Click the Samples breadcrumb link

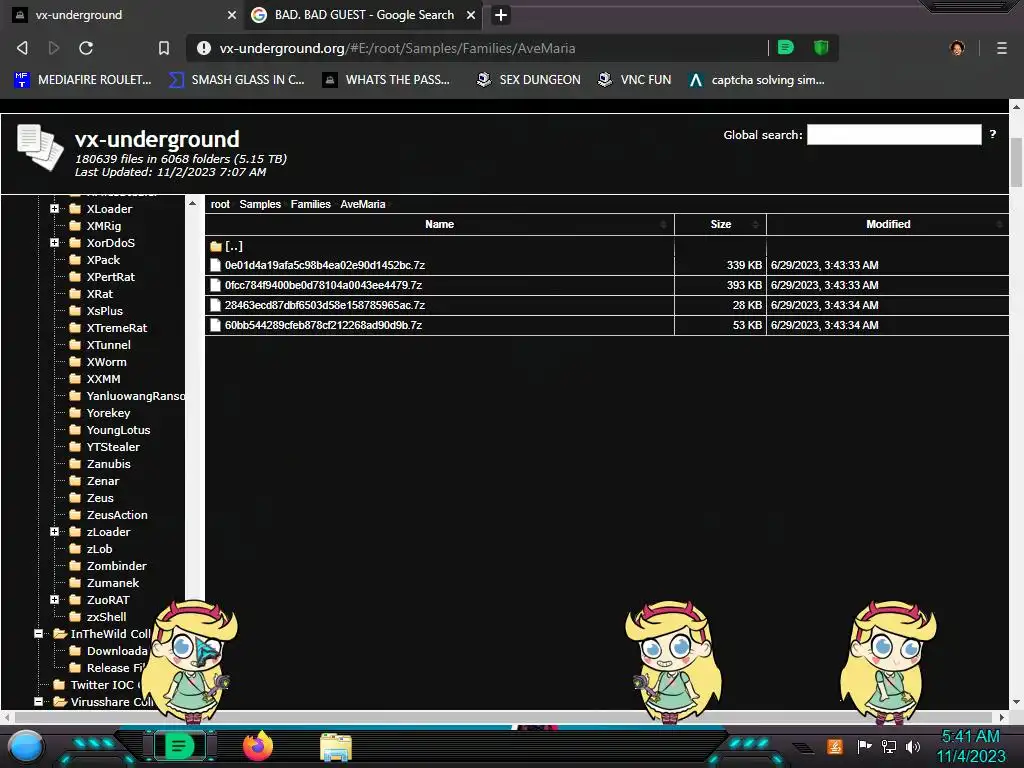click(260, 204)
